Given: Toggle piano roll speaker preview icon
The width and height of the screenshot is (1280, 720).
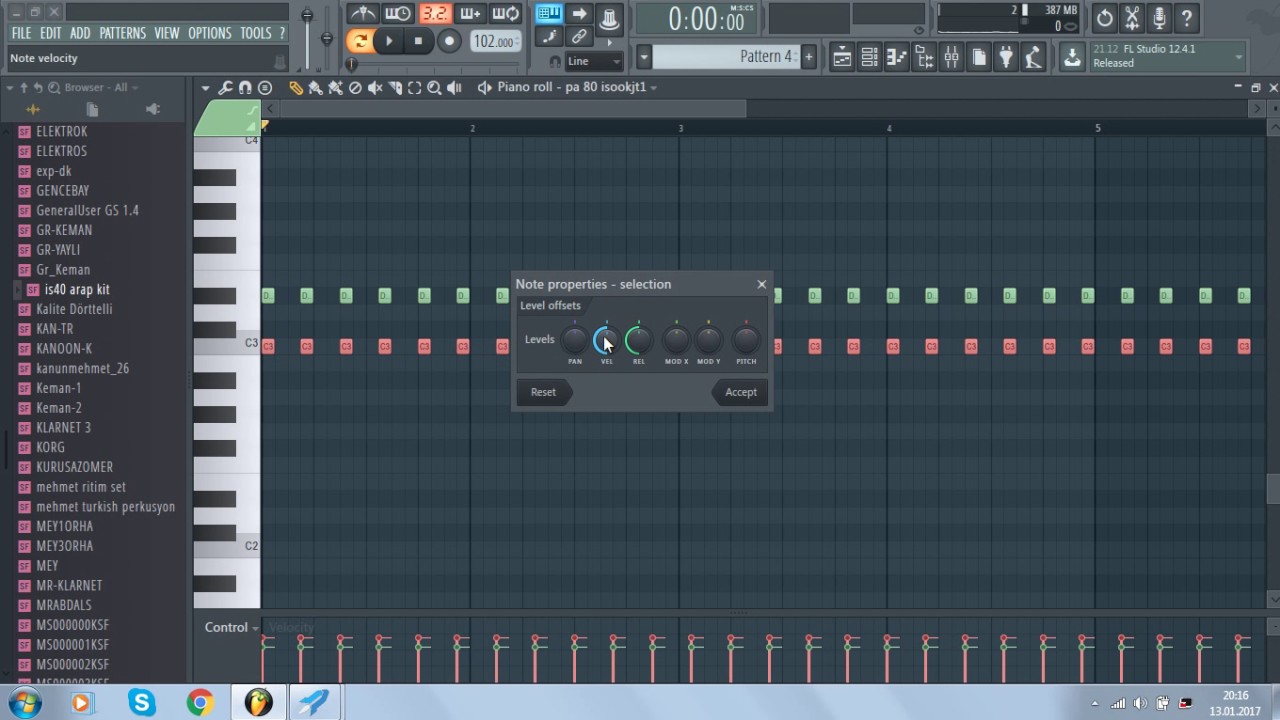Looking at the screenshot, I should pos(485,88).
